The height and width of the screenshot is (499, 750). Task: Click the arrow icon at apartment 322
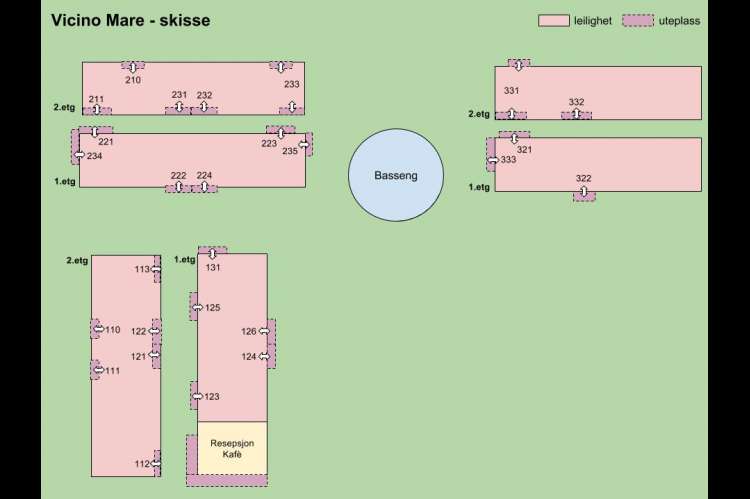coord(584,192)
